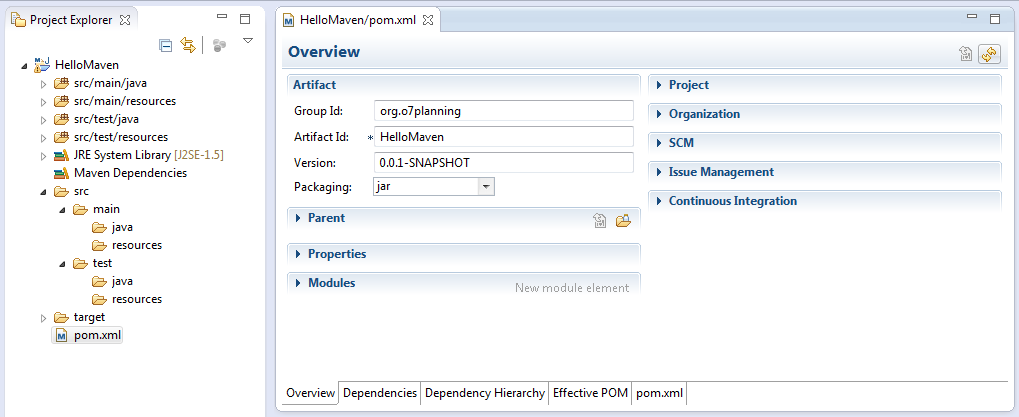Expand the src/main/java source folder
This screenshot has width=1019, height=417.
(44, 84)
